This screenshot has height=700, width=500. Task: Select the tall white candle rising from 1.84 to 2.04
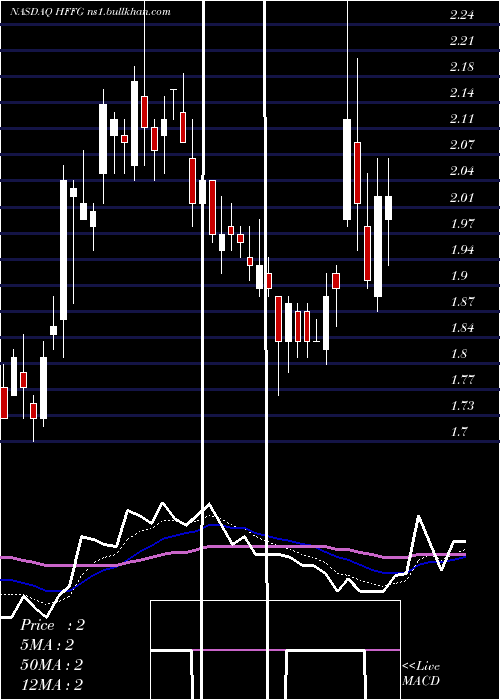[x=64, y=250]
